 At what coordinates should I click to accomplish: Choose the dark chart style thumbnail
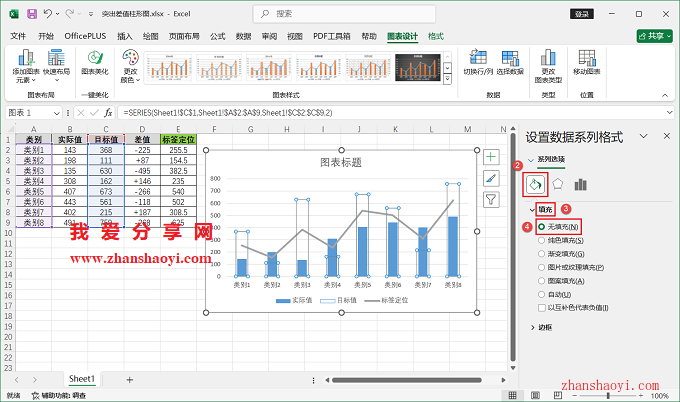click(x=418, y=67)
